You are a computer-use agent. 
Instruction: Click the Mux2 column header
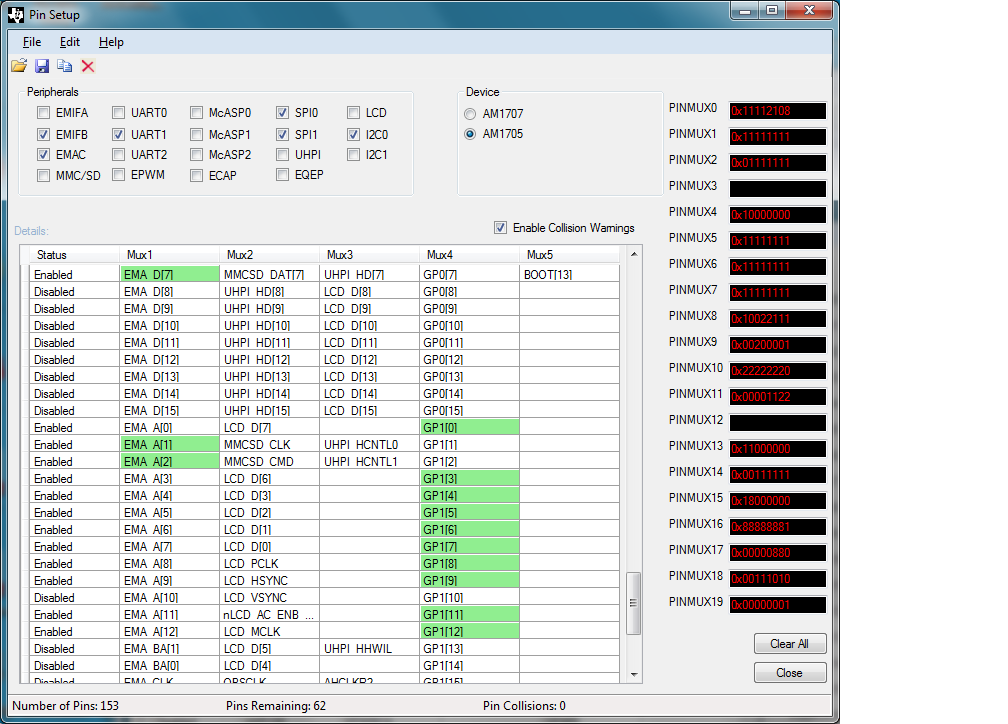pyautogui.click(x=269, y=255)
